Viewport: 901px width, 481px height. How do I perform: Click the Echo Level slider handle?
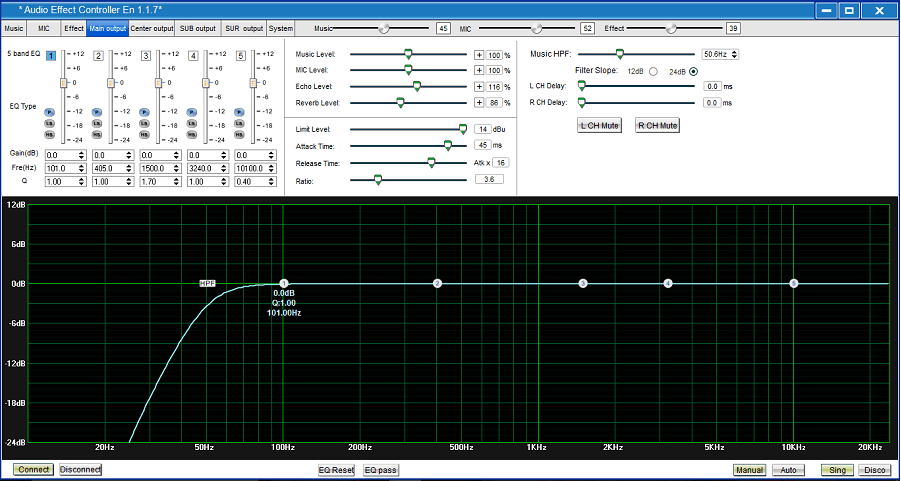(x=417, y=86)
